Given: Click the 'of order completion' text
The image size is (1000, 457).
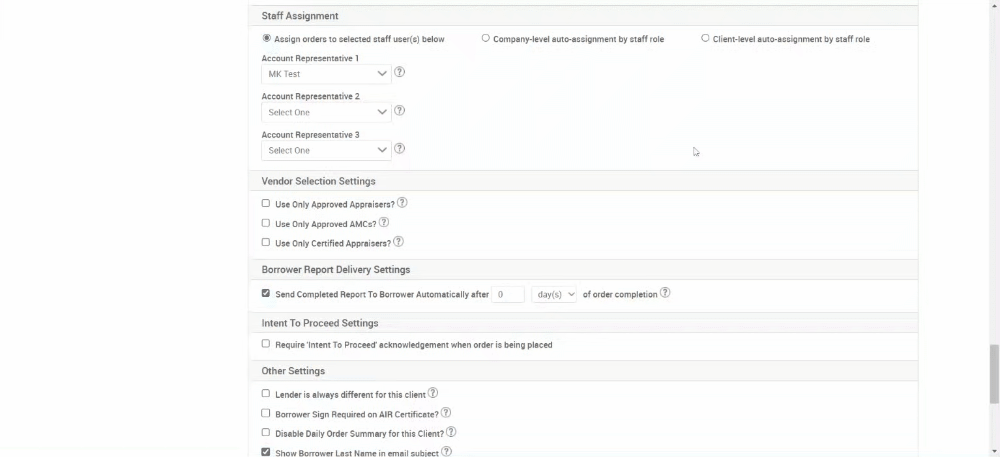Looking at the screenshot, I should (620, 294).
